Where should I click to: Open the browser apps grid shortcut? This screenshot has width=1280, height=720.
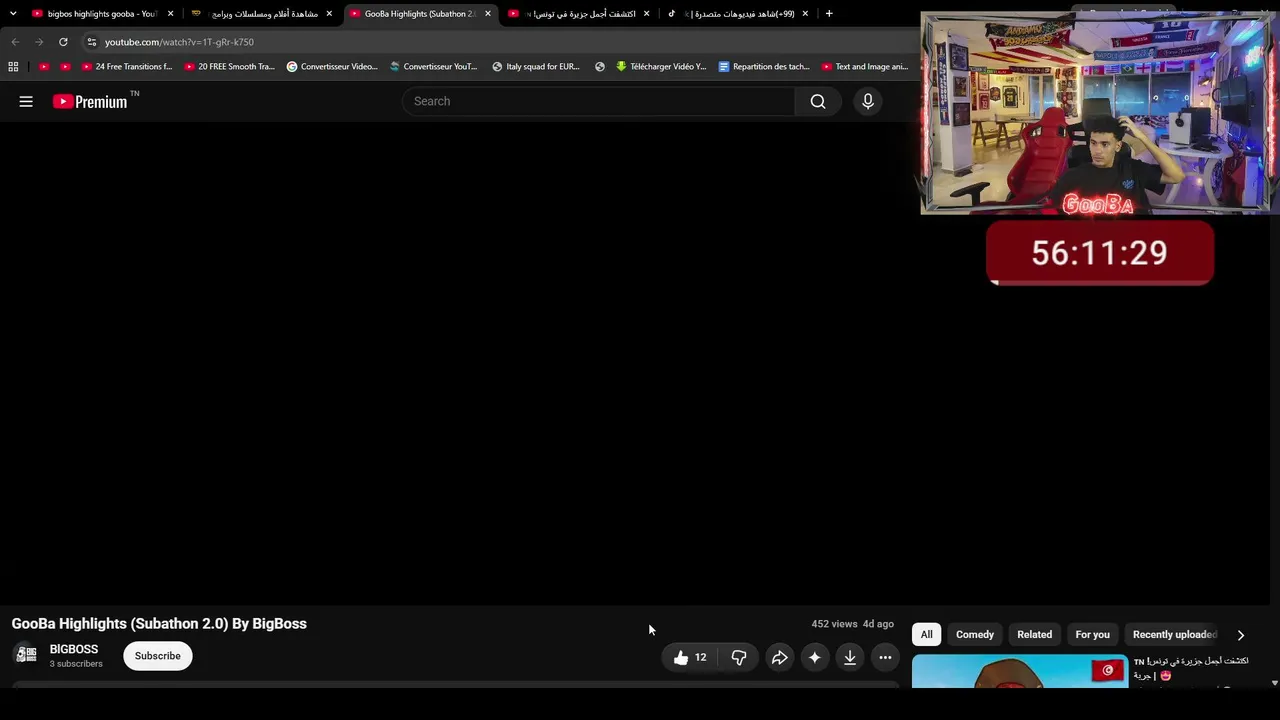click(x=13, y=67)
